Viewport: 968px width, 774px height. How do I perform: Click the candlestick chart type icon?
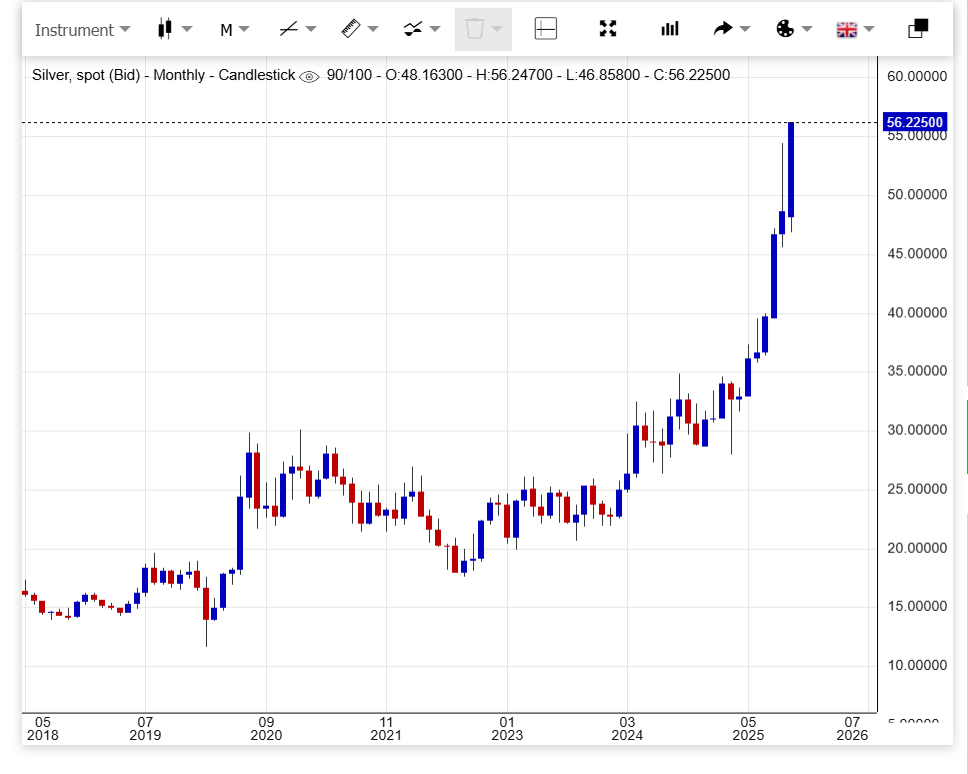pos(166,29)
